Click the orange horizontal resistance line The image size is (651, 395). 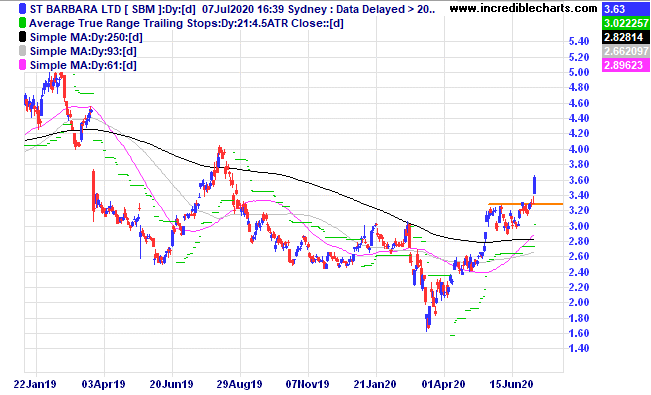[x=526, y=204]
